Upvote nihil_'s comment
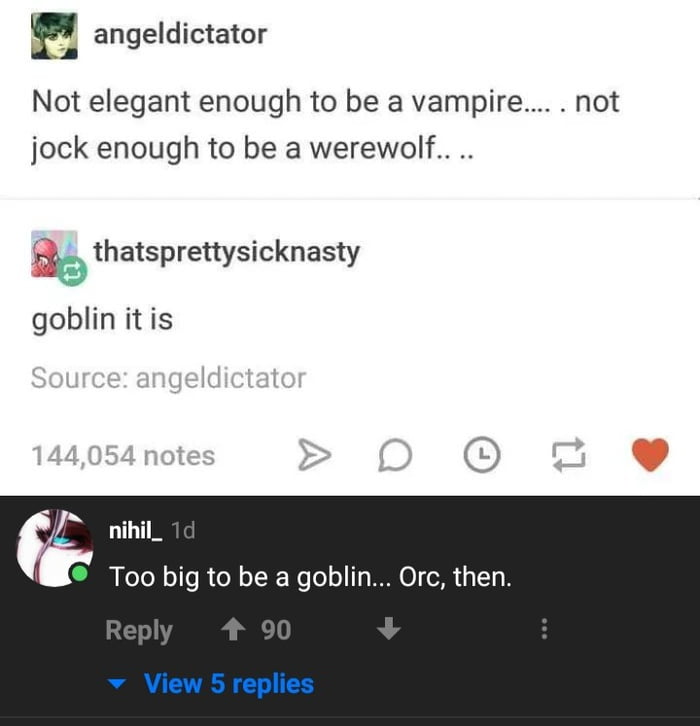Viewport: 700px width, 726px height. [233, 629]
